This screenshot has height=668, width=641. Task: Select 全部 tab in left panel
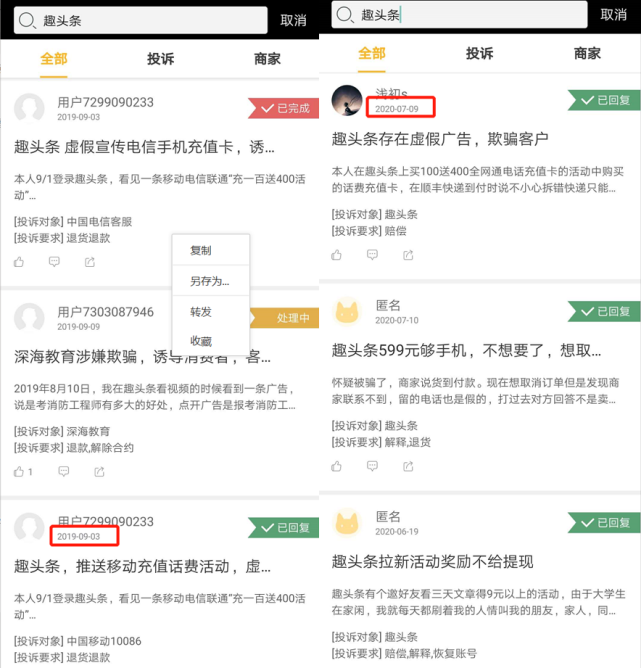[54, 59]
